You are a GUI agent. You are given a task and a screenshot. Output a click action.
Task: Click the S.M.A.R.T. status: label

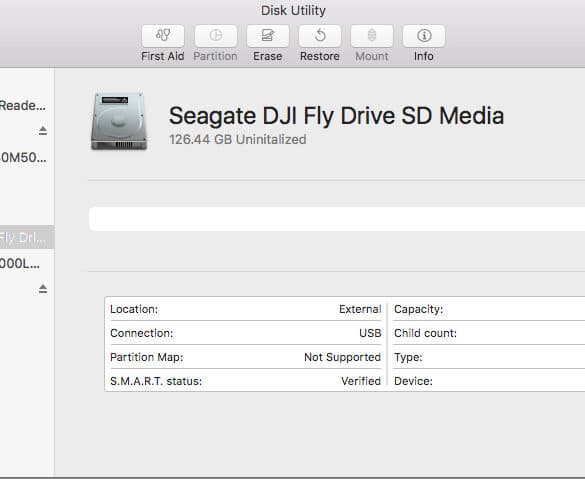point(156,381)
